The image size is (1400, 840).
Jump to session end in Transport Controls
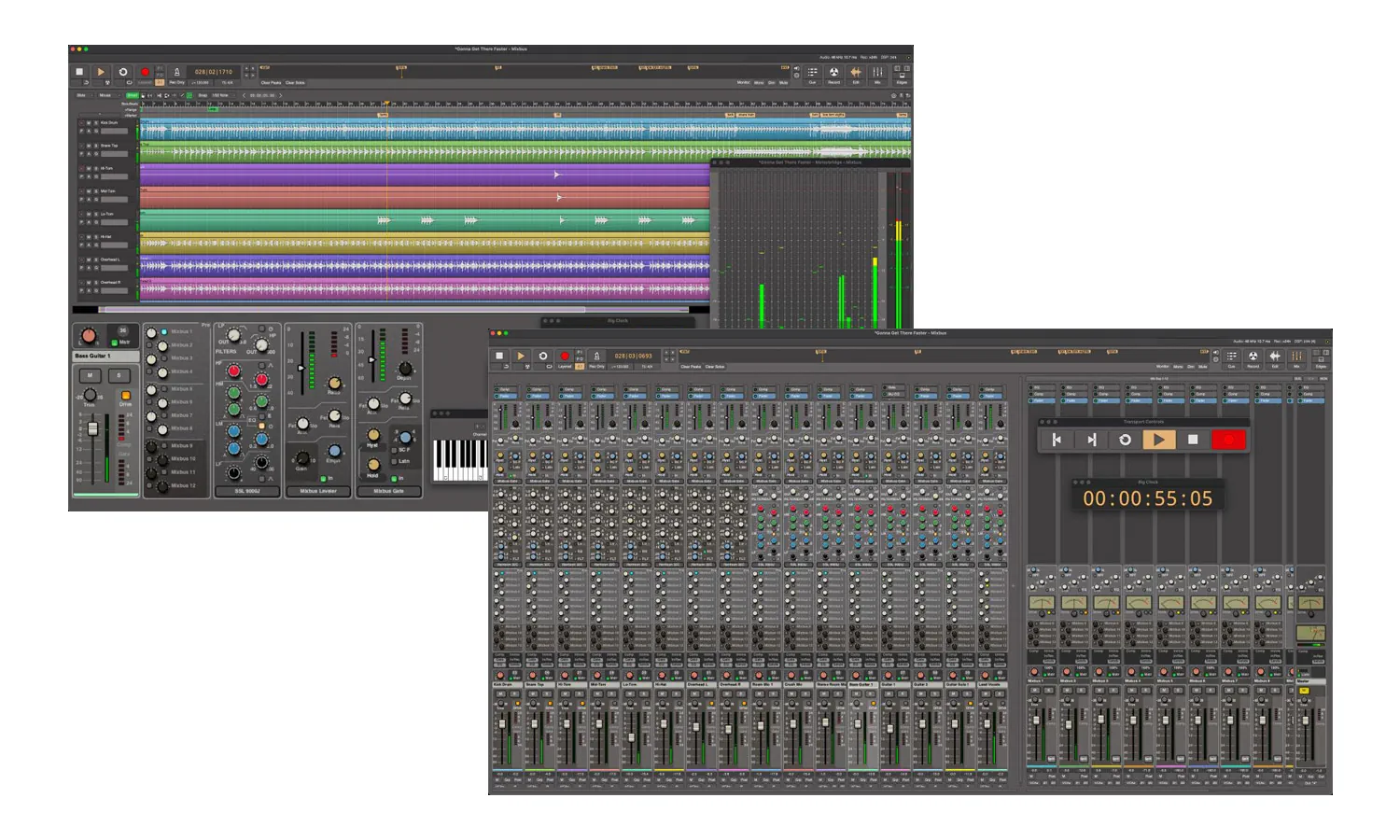(1090, 440)
